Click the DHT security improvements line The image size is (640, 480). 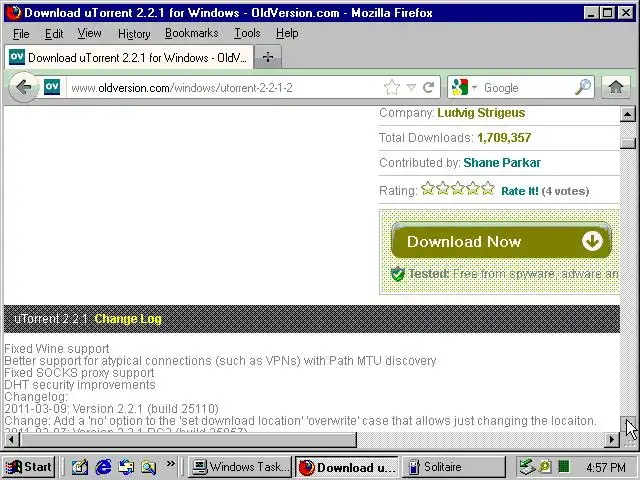point(80,385)
